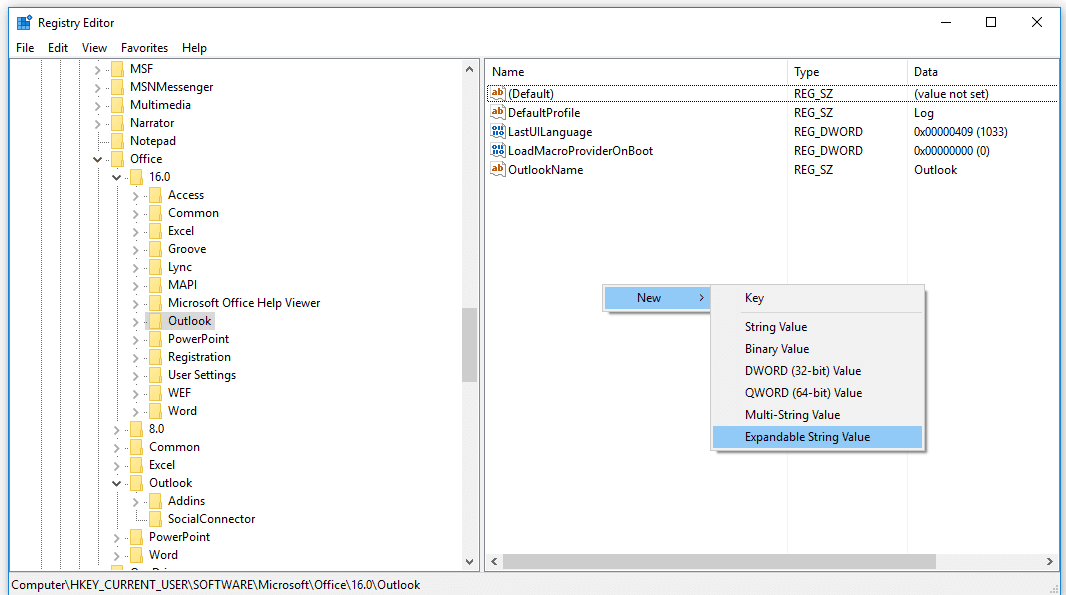Click the WEF folder icon

[x=155, y=393]
